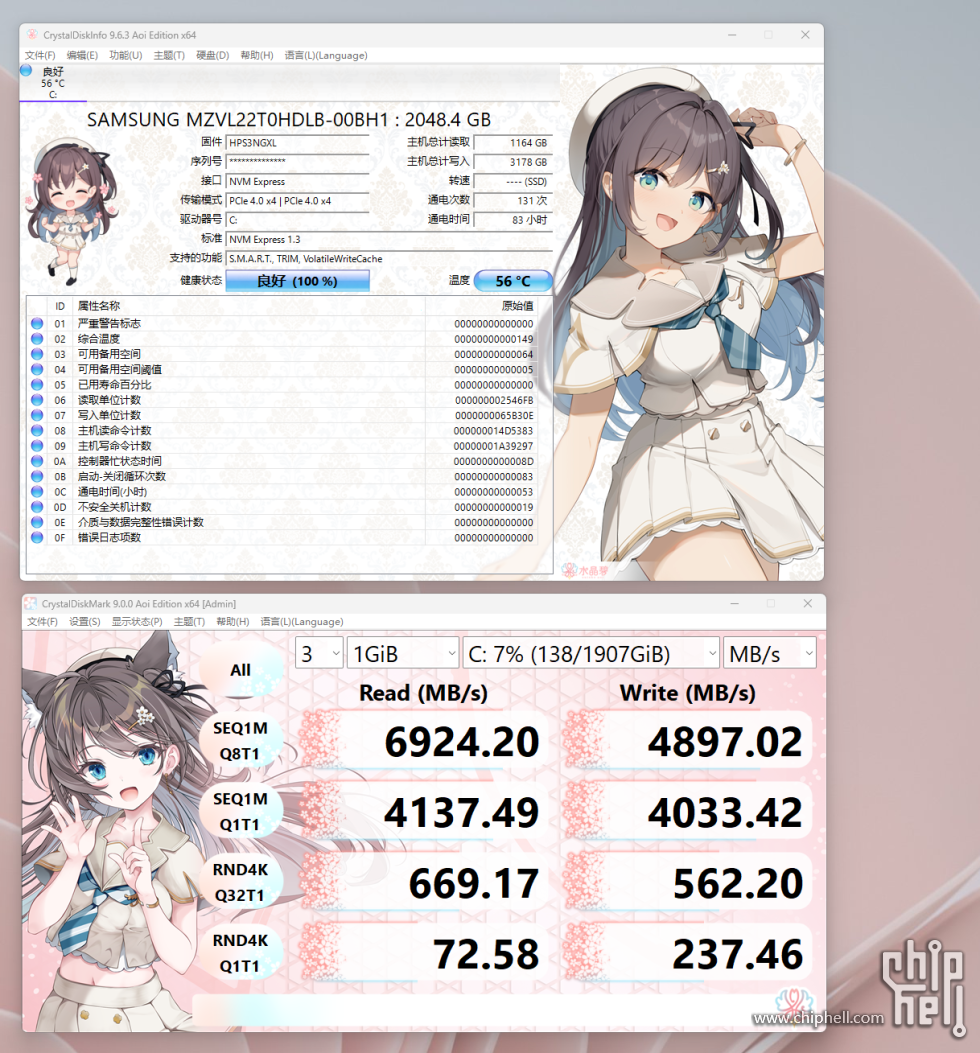Click the blue status orb beside 良好 drive C:

(x=26, y=70)
